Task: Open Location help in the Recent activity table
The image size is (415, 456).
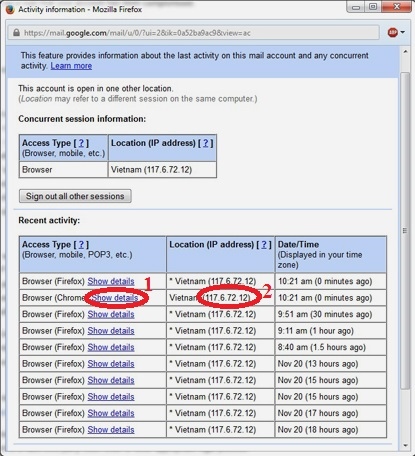Action: (264, 245)
